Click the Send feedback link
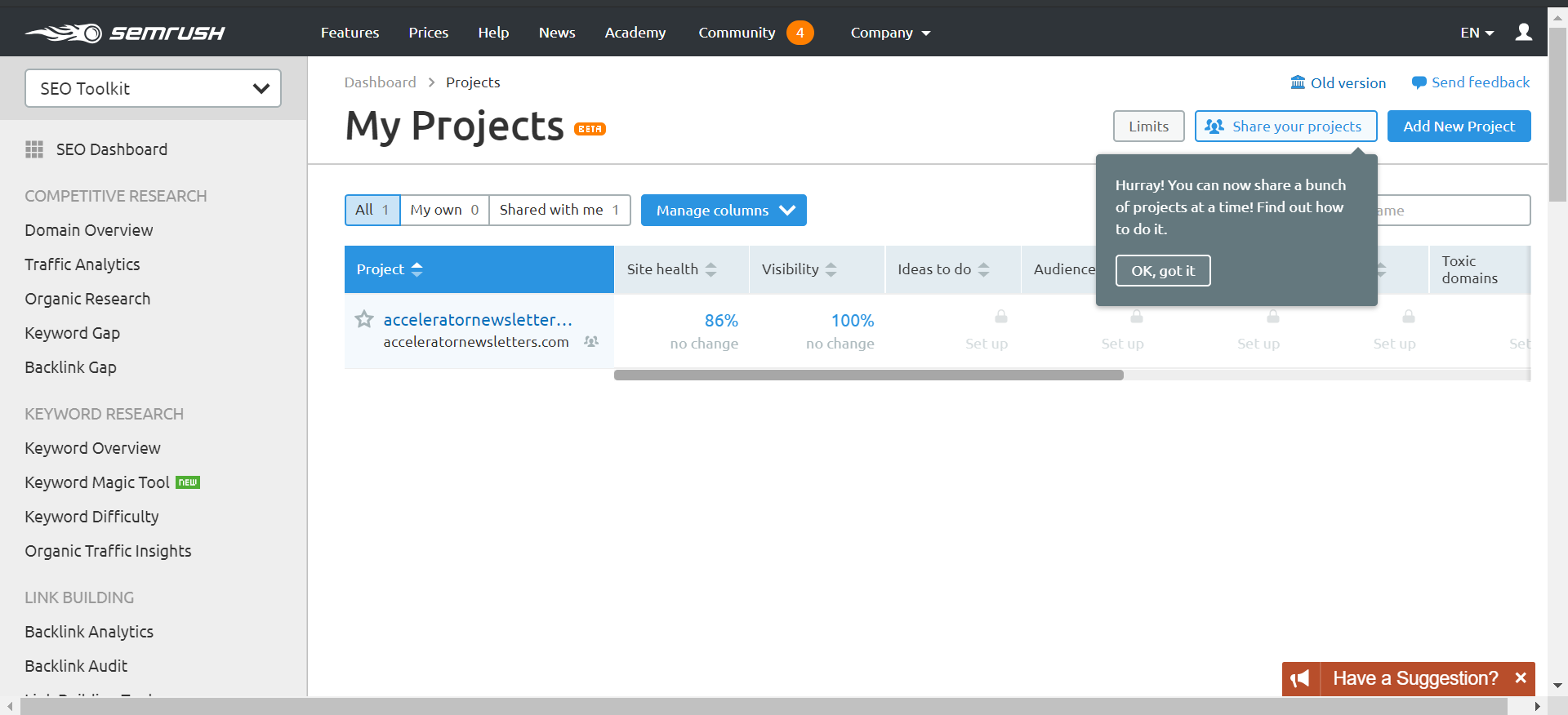 (x=1481, y=82)
